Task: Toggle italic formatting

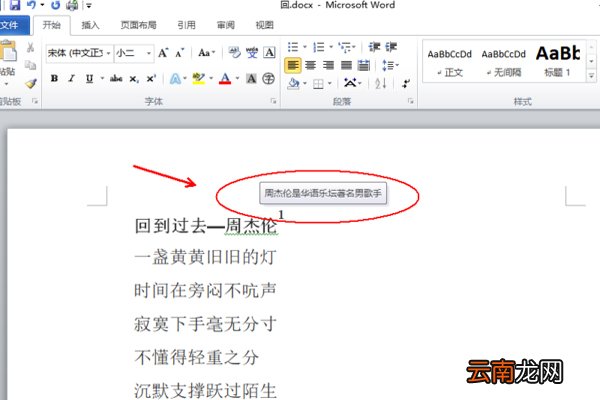Action: [72, 78]
